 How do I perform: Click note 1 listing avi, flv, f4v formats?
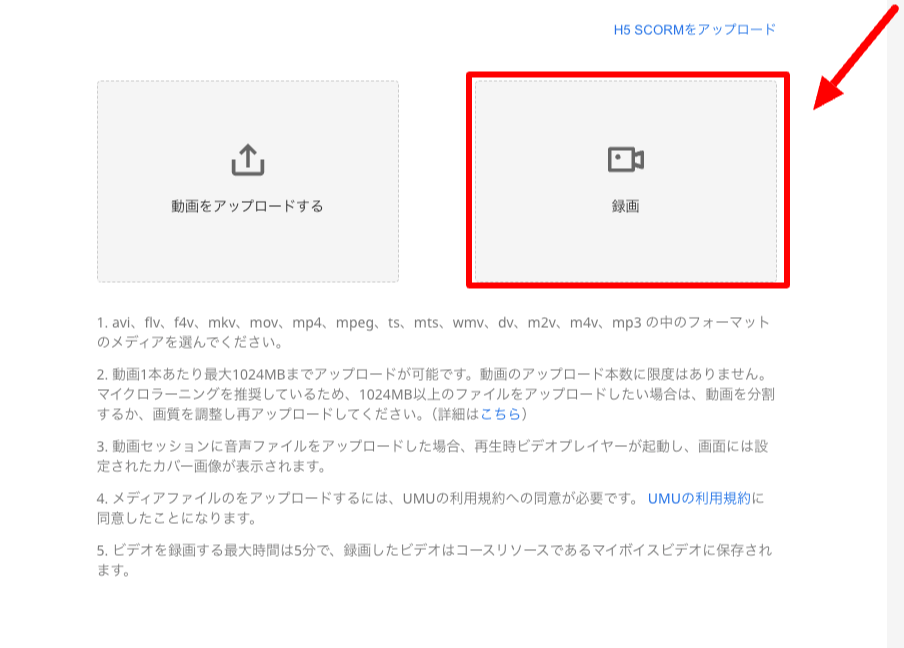point(434,332)
